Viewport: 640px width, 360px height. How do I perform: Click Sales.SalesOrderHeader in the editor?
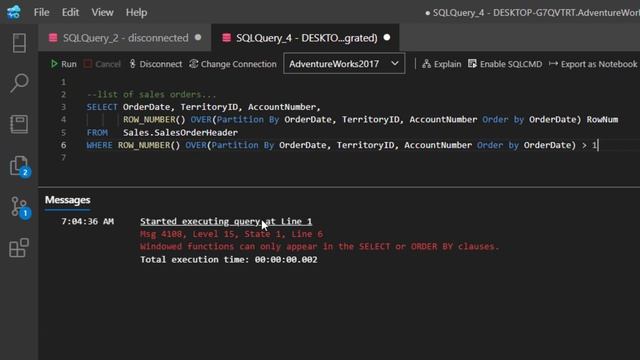click(180, 133)
